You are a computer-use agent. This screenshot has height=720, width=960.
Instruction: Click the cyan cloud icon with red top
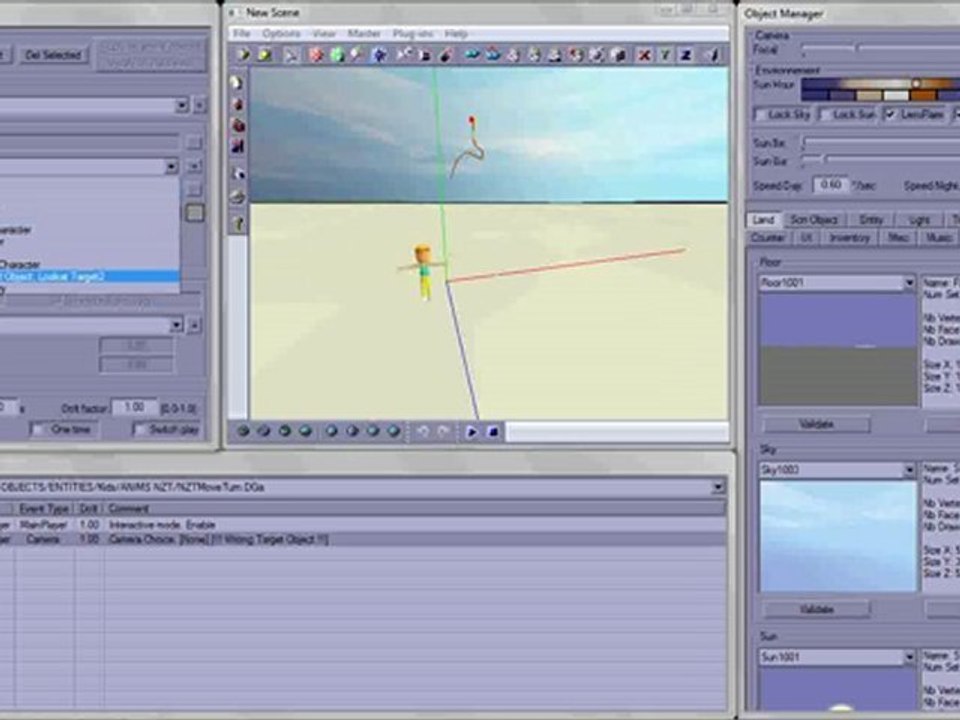(493, 55)
